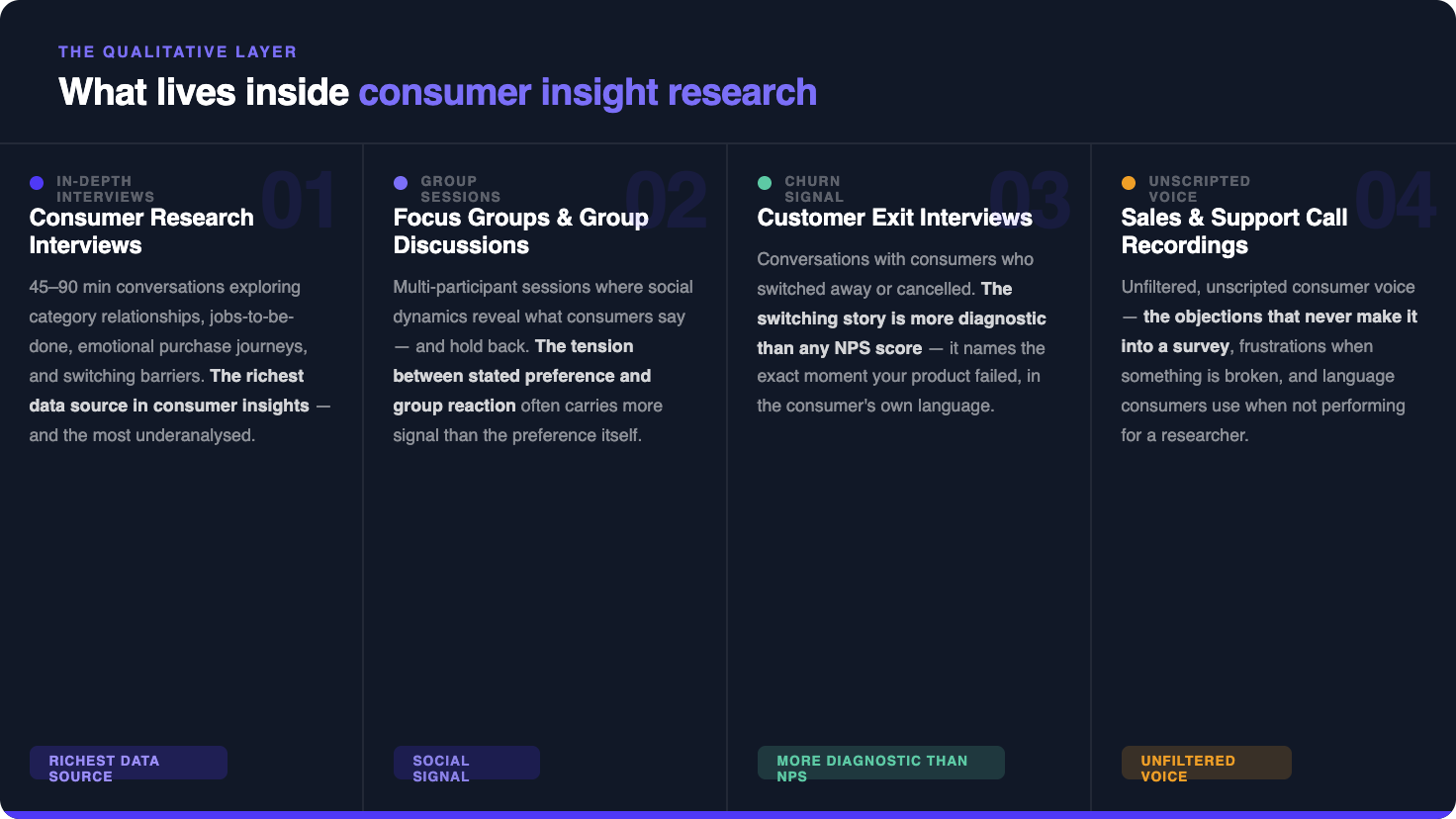The height and width of the screenshot is (819, 1456).
Task: Click the faded 02 card number
Action: 666,201
